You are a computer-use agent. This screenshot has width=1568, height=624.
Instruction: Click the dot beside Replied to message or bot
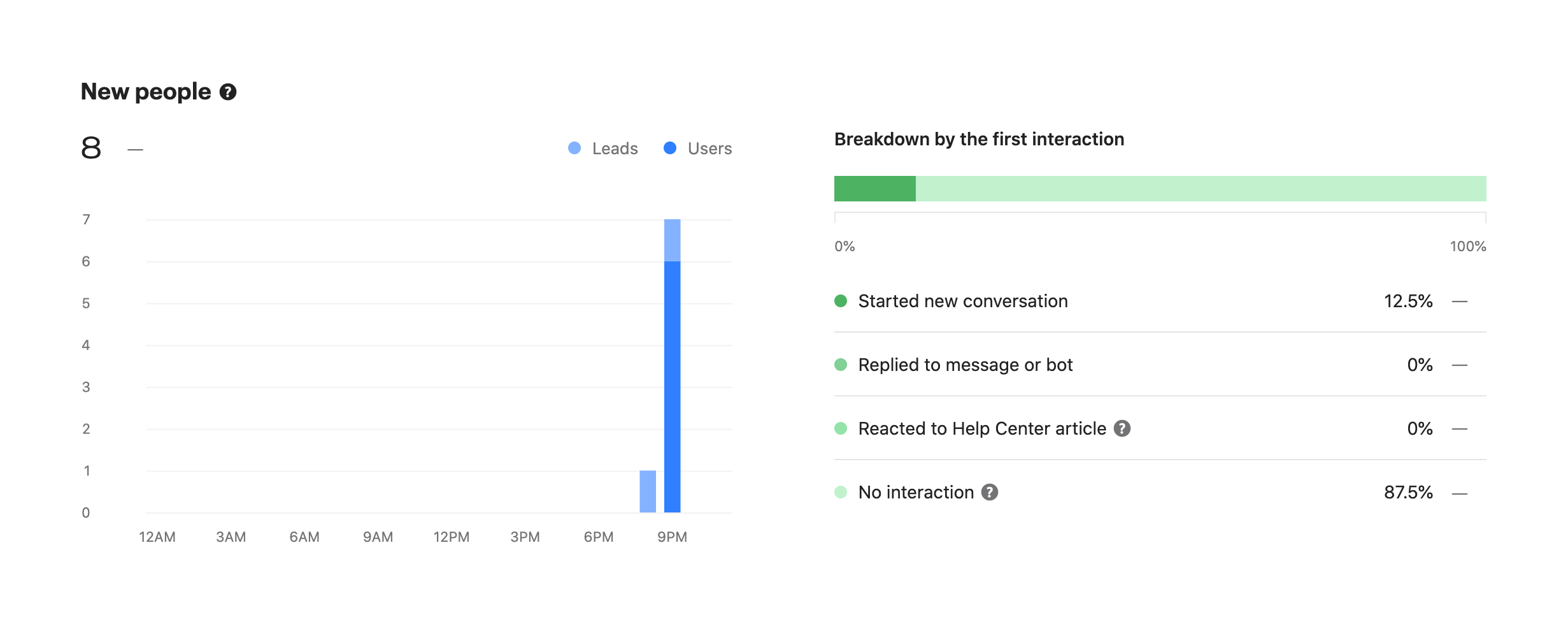click(841, 365)
